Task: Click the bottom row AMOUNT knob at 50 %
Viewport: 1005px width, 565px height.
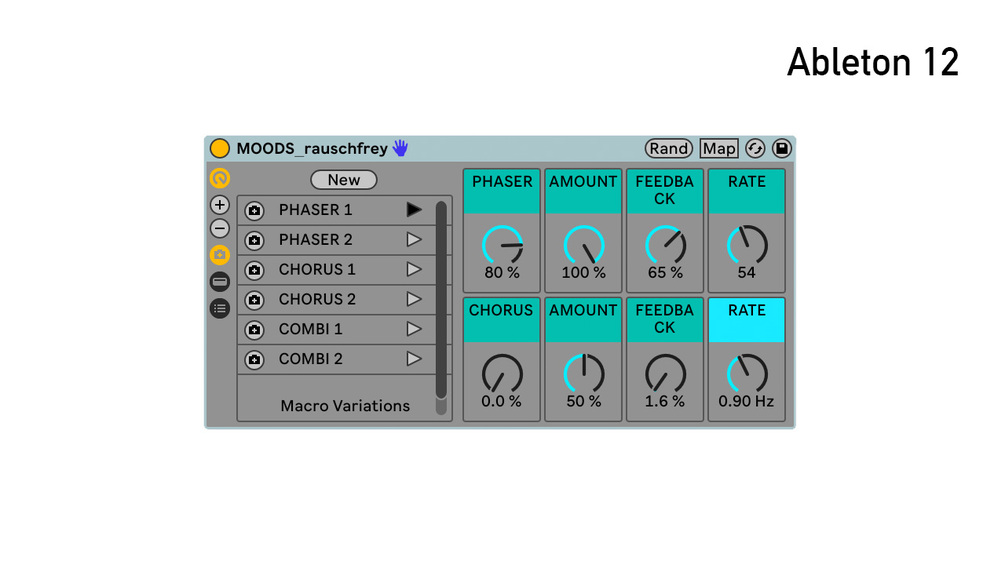Action: (584, 374)
